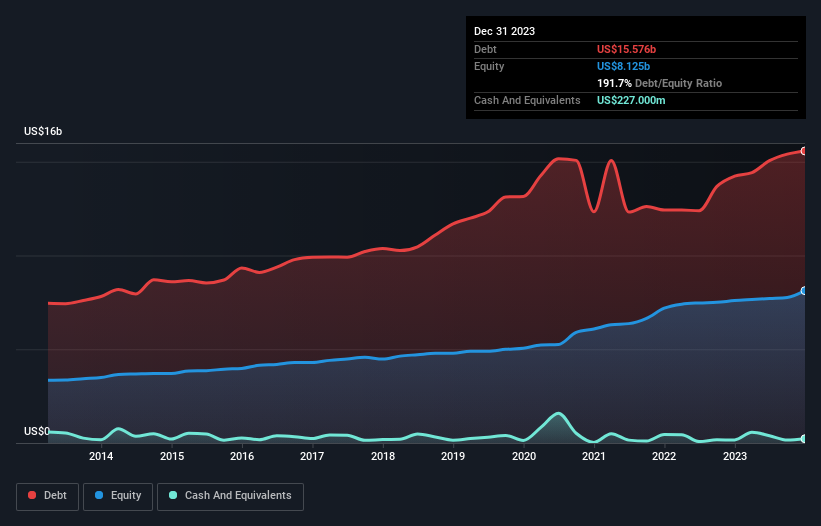821x526 pixels.
Task: Select the Cash endpoint marker on chart
Action: pyautogui.click(x=804, y=439)
